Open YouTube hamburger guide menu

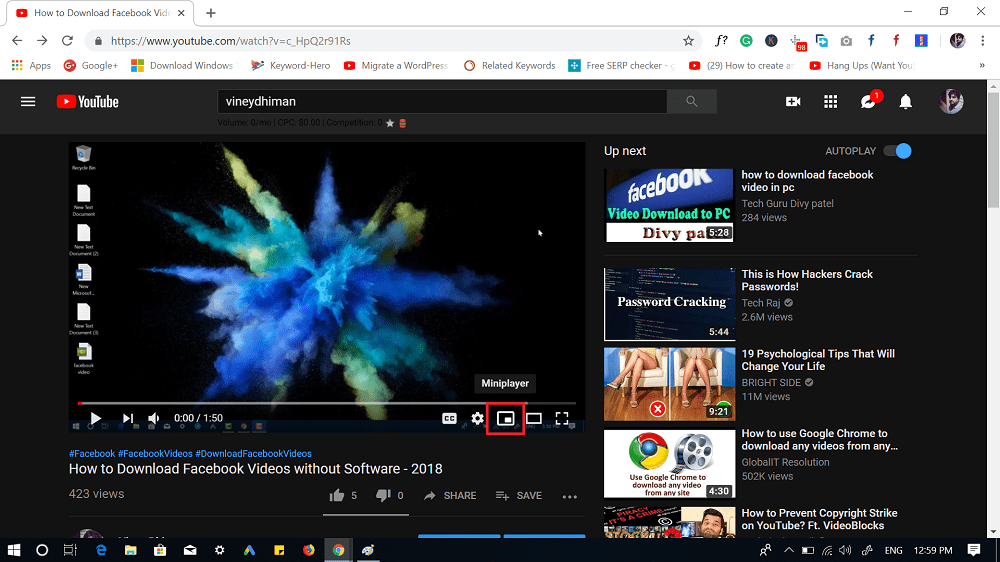click(x=28, y=101)
